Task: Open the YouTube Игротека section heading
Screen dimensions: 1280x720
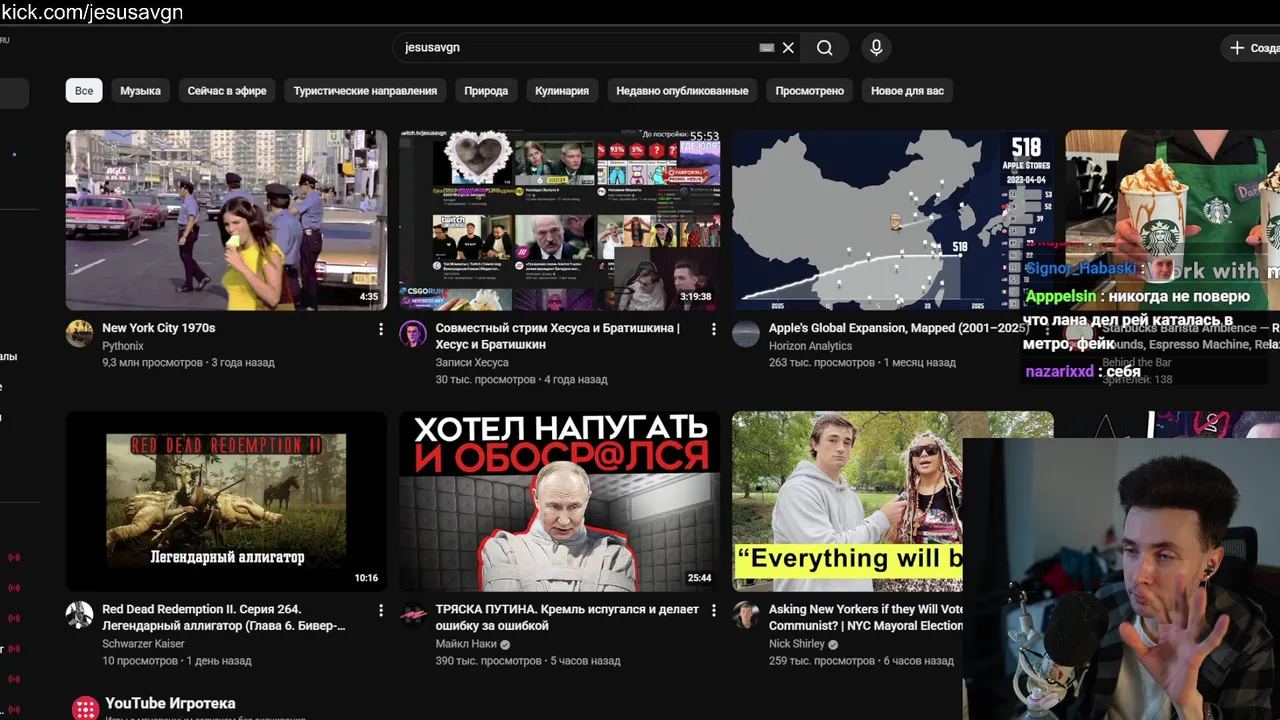Action: point(170,703)
